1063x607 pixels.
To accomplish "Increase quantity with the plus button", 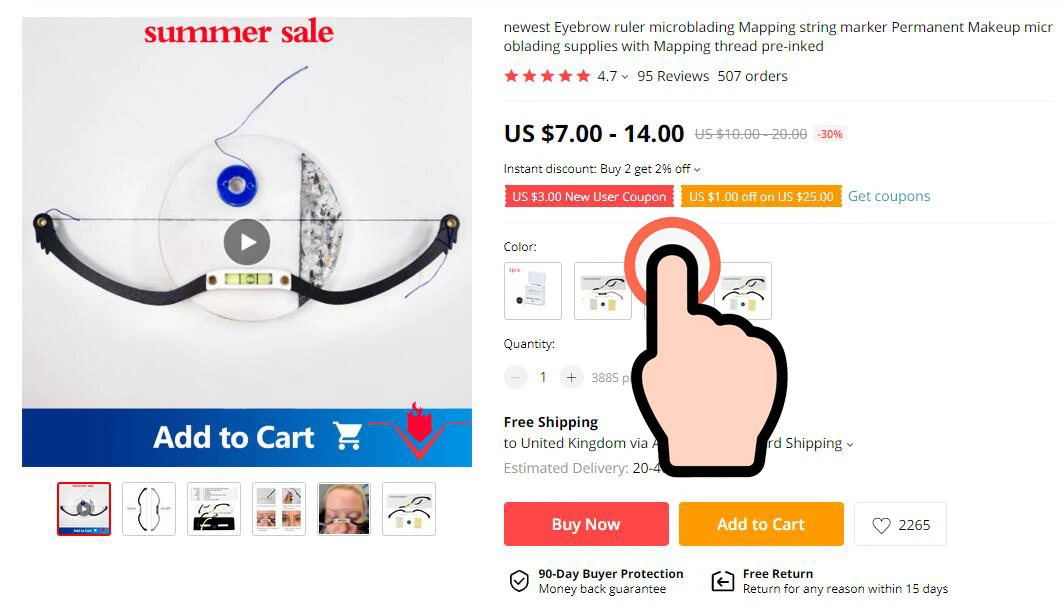I will point(571,377).
